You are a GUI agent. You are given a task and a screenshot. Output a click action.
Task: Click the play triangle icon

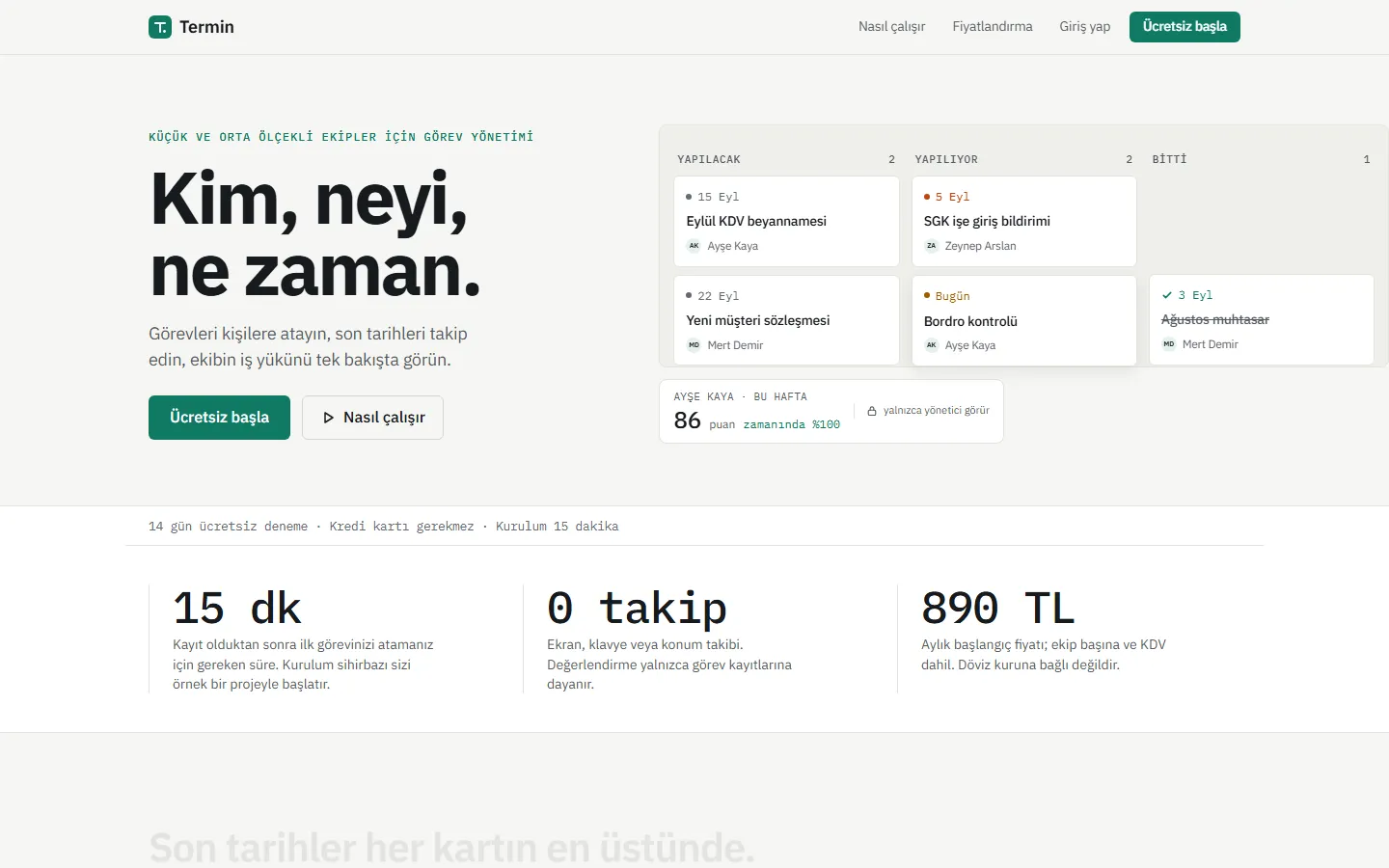point(329,418)
